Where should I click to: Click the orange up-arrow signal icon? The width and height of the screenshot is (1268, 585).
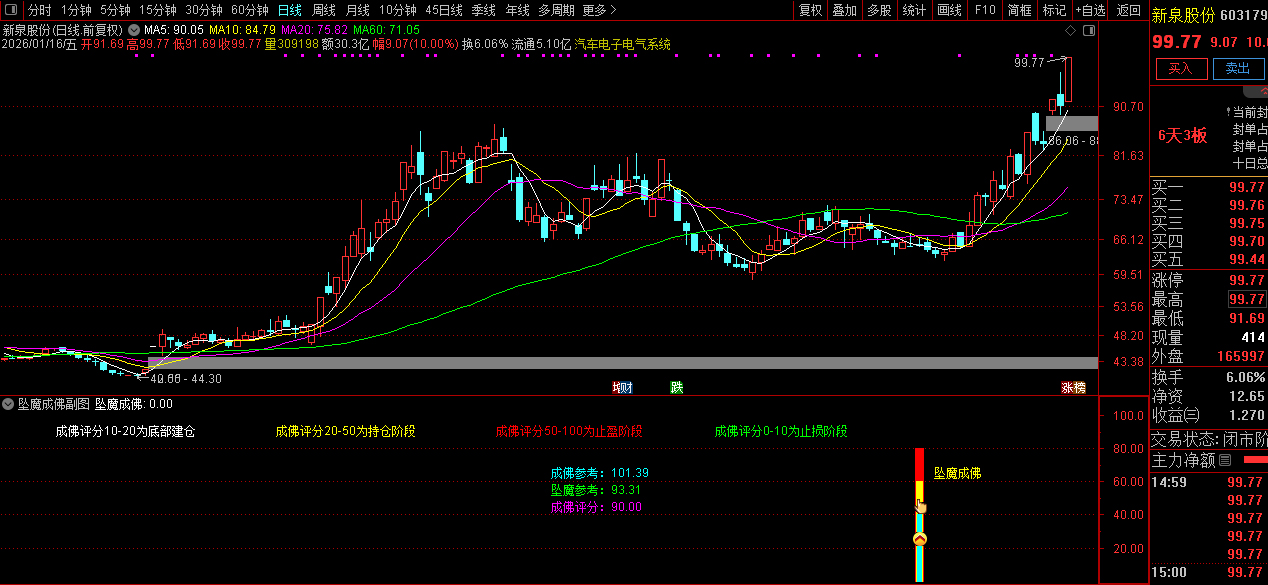tap(920, 540)
